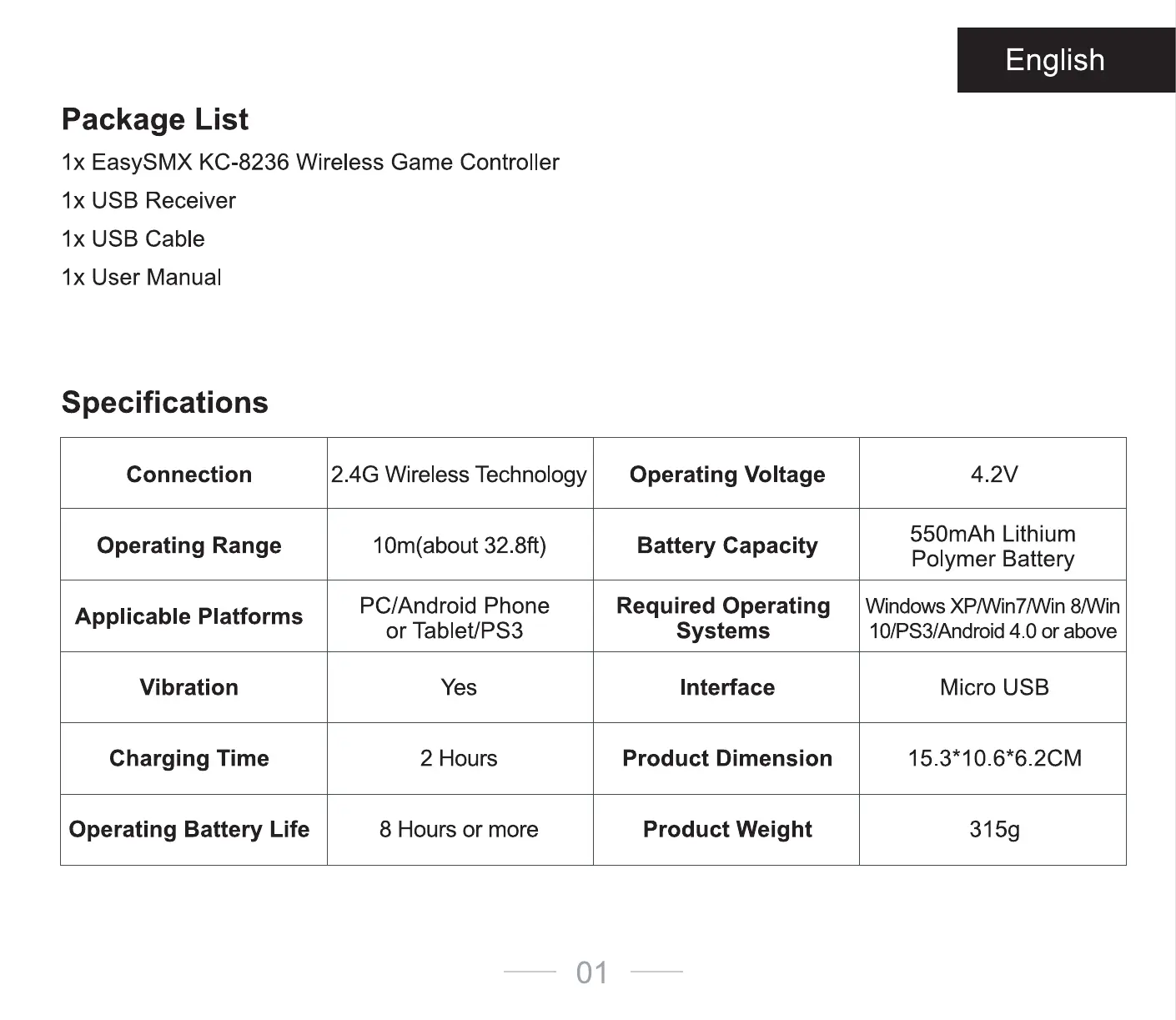The width and height of the screenshot is (1176, 1020).
Task: Select the Windows XP/Win7/Win 8 systems cell
Action: [x=993, y=618]
